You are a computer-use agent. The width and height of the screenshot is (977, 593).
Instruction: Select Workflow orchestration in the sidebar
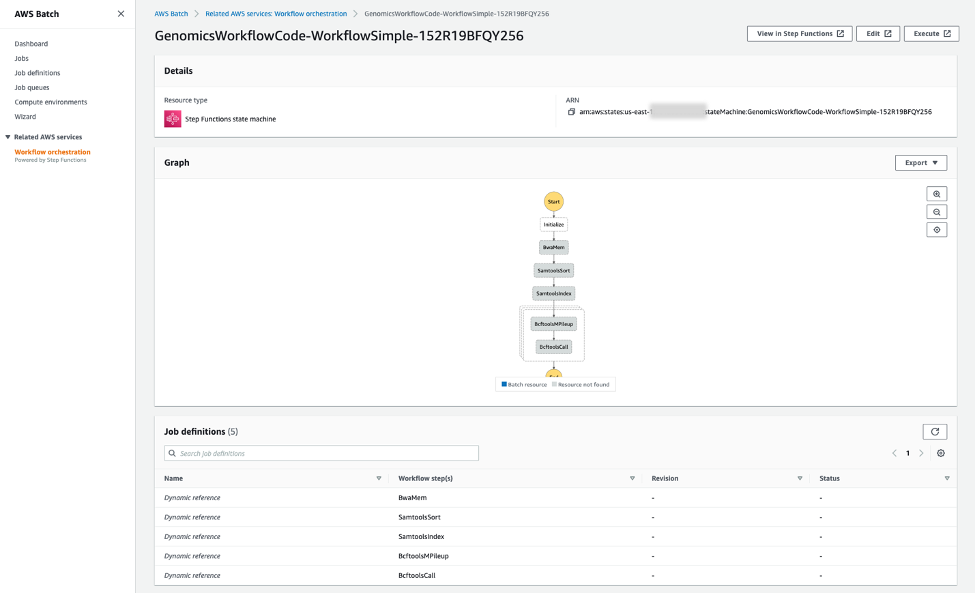pos(52,152)
